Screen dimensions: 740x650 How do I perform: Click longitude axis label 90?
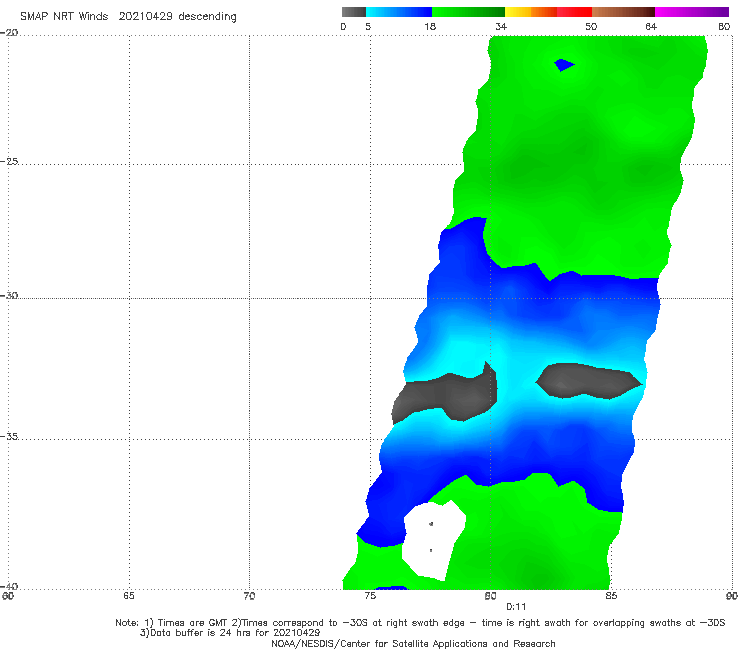click(732, 596)
